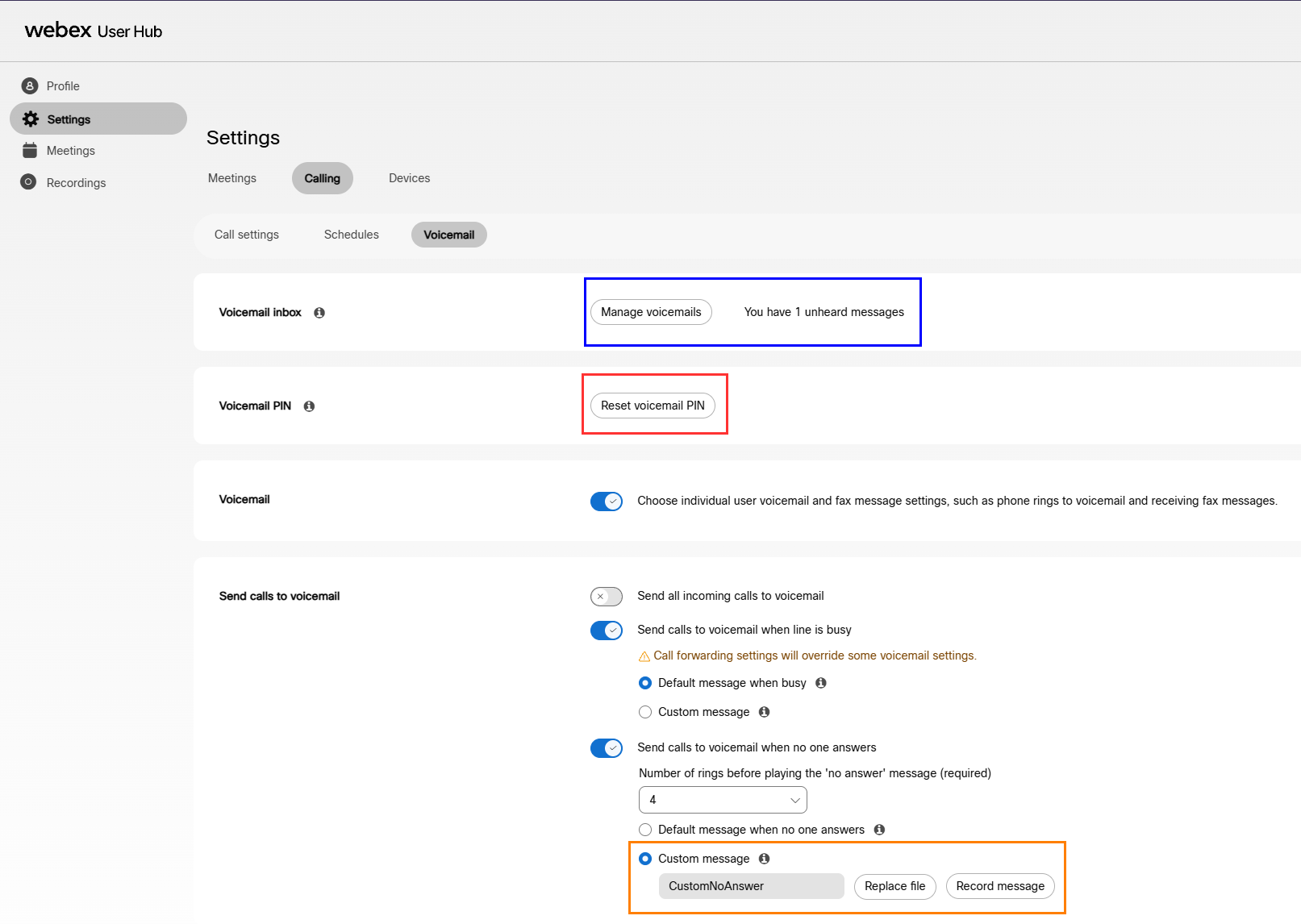The width and height of the screenshot is (1301, 924).
Task: Select the Calling settings tab
Action: [323, 178]
